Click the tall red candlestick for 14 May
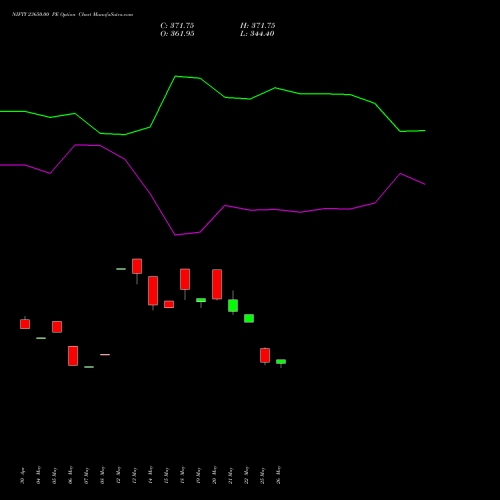Screen dimensions: 500x500 point(153,291)
